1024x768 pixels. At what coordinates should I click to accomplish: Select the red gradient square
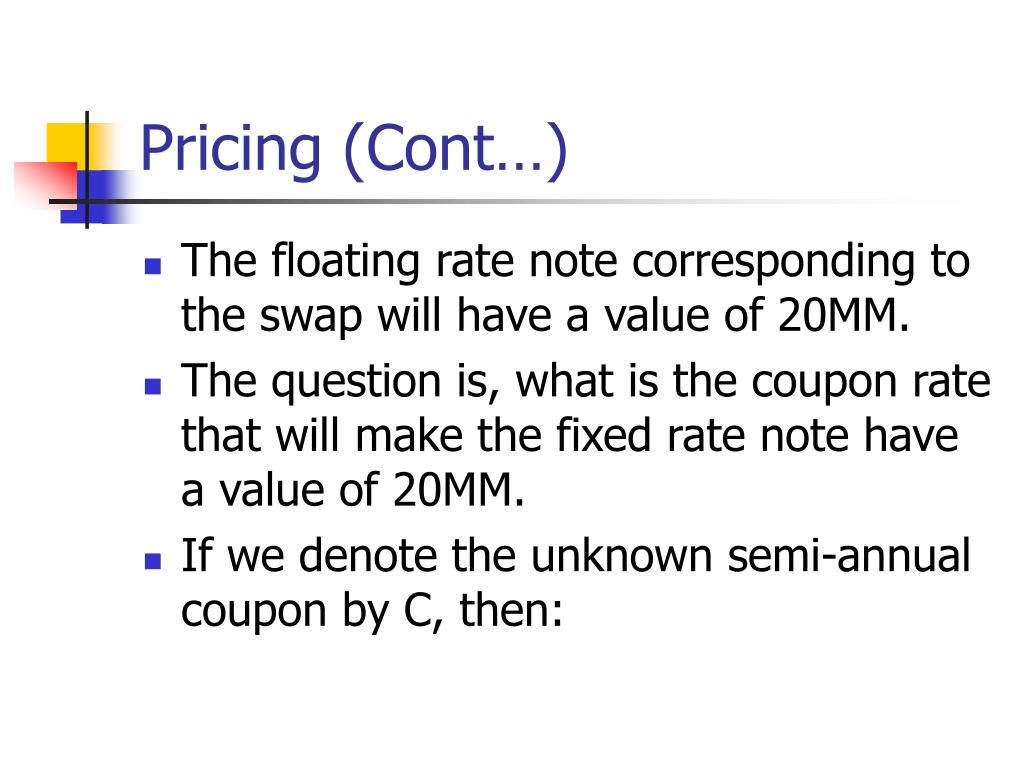[46, 184]
